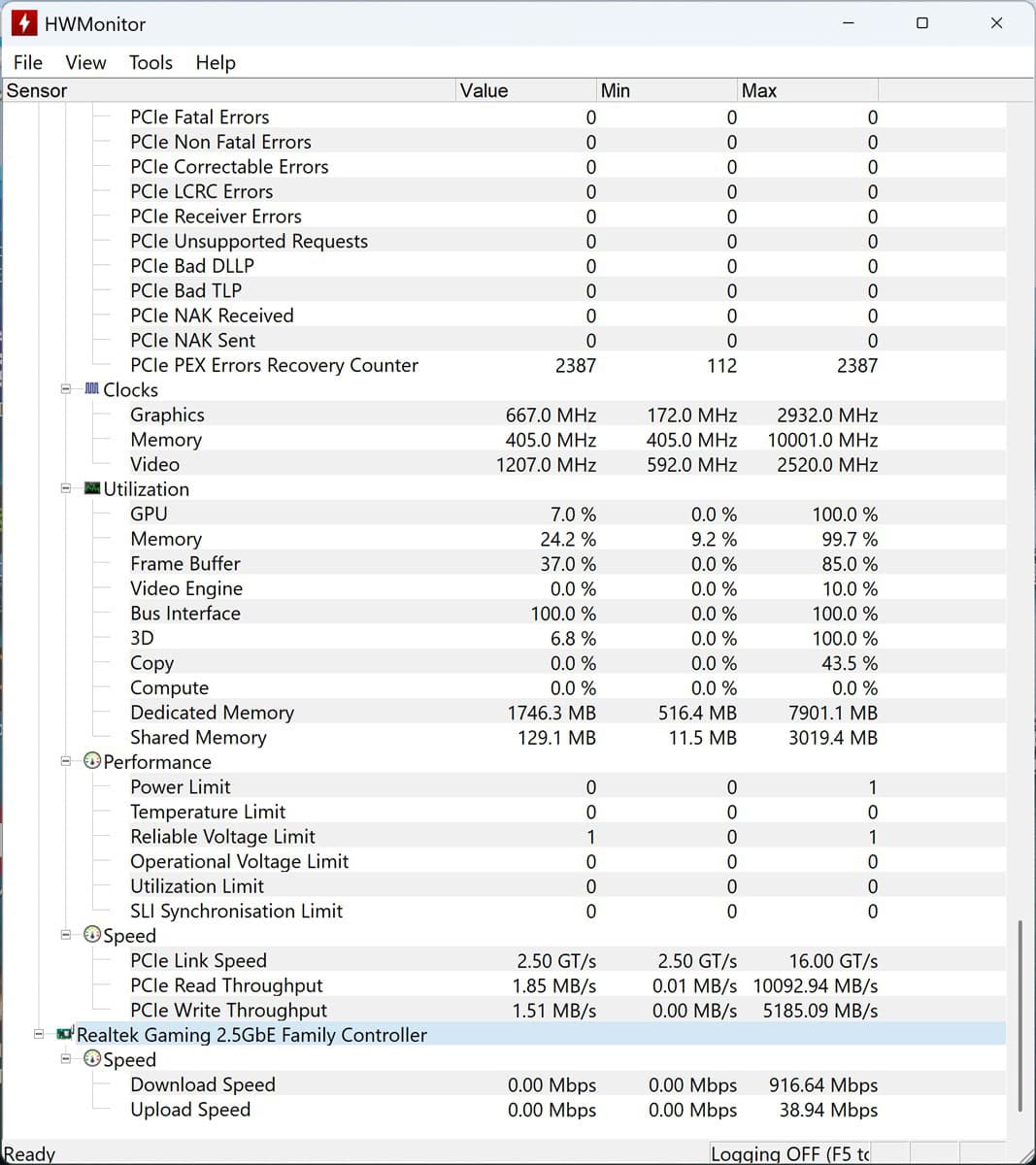Viewport: 1036px width, 1165px height.
Task: Click the HWMonitor lightning icon in title bar
Action: (23, 23)
